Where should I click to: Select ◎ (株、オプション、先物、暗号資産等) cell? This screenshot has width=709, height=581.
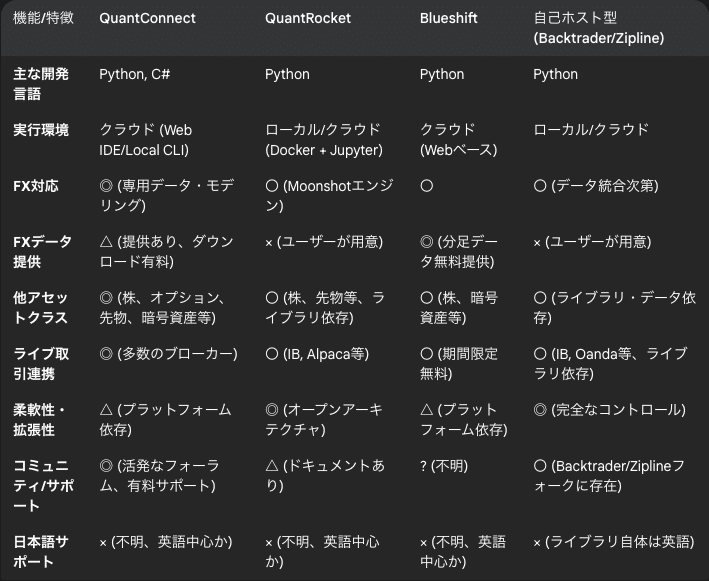click(162, 307)
